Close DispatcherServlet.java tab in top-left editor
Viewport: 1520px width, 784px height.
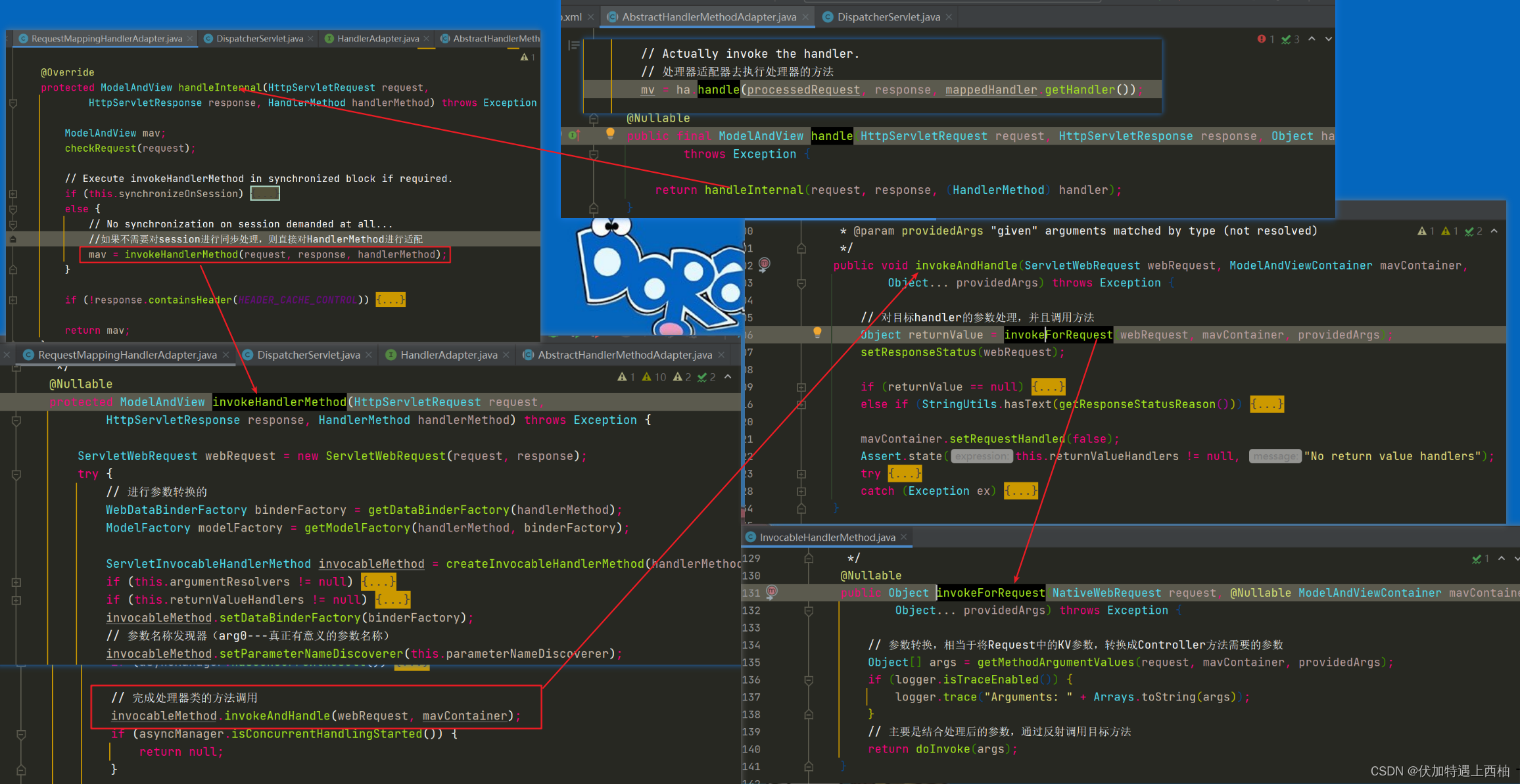(x=311, y=39)
